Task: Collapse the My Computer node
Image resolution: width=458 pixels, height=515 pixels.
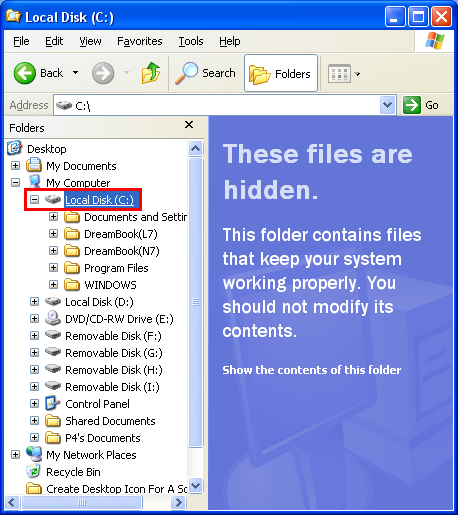Action: point(15,183)
